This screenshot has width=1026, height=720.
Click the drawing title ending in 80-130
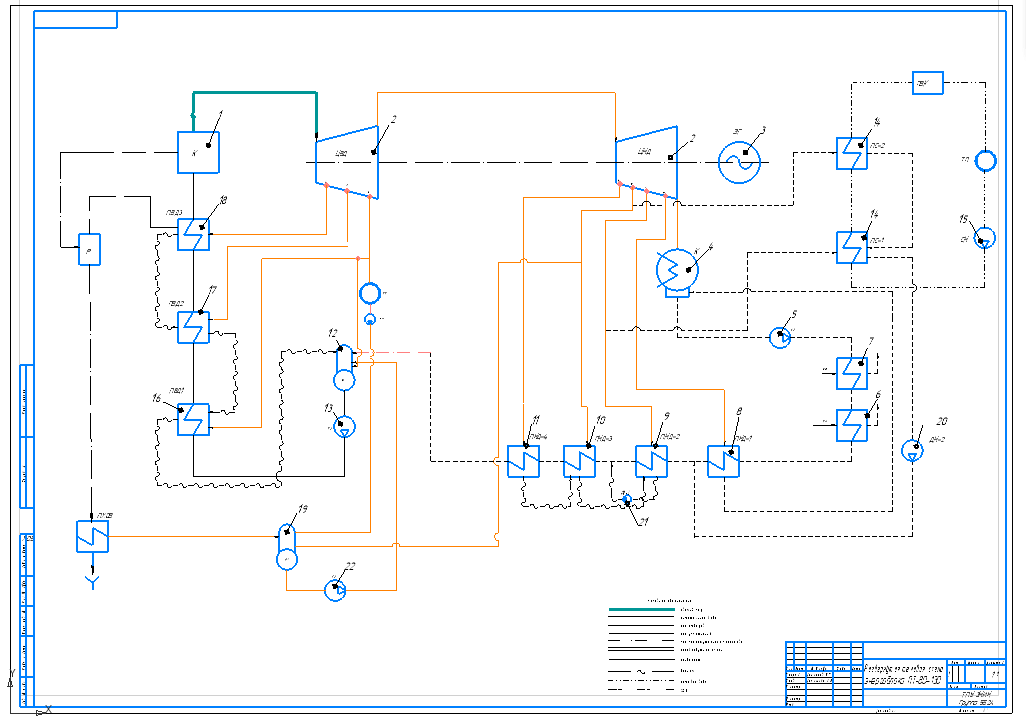pyautogui.click(x=904, y=675)
